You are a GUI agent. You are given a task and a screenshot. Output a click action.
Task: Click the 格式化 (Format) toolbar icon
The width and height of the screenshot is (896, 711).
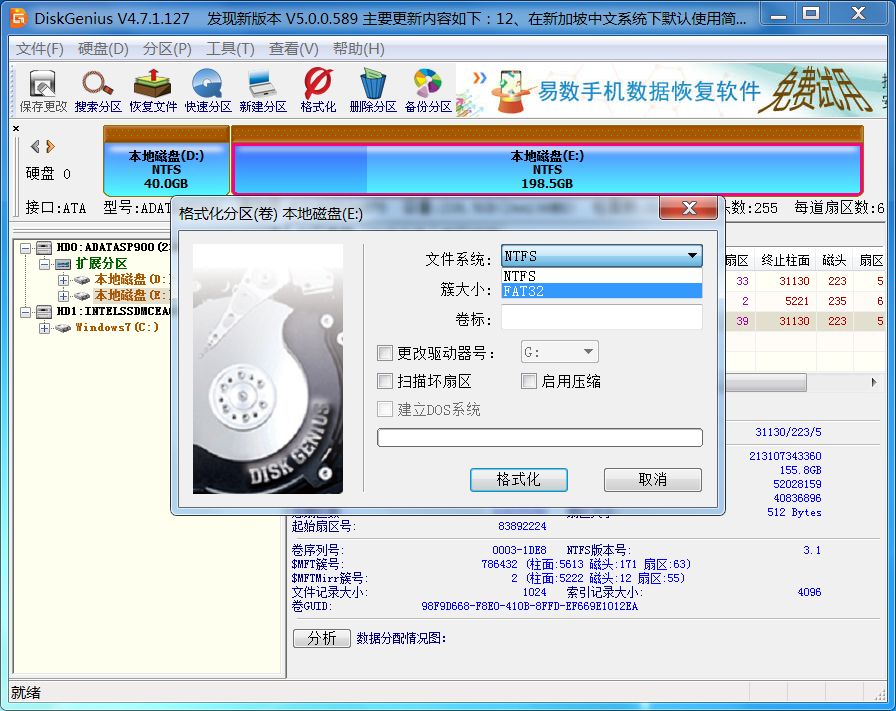point(318,90)
